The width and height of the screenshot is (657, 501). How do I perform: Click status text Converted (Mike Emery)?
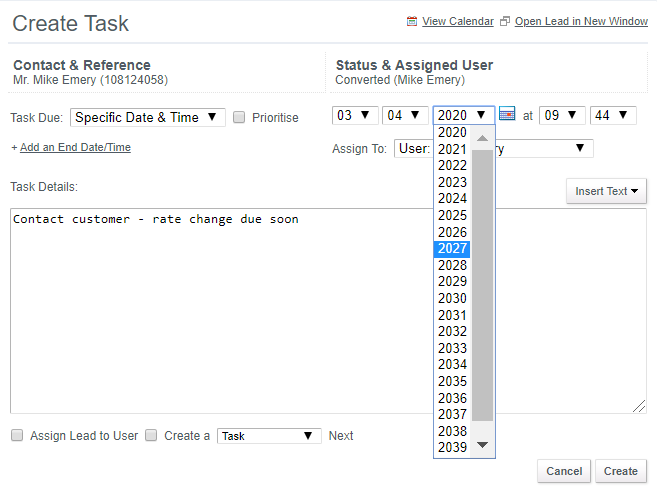[x=400, y=80]
